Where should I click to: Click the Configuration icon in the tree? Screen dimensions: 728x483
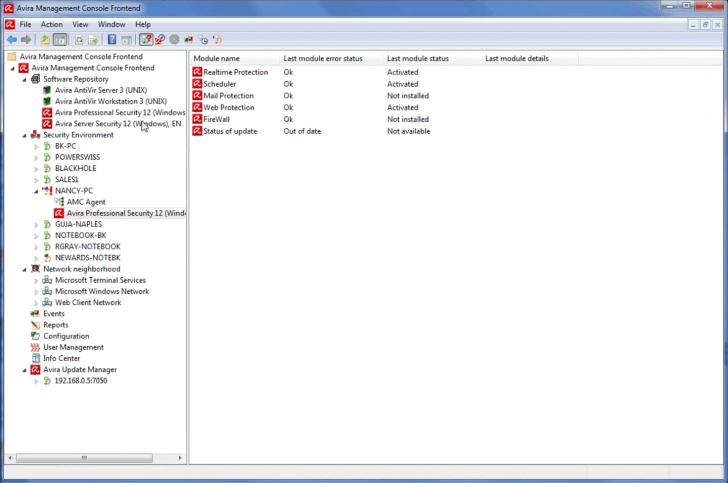click(x=35, y=336)
